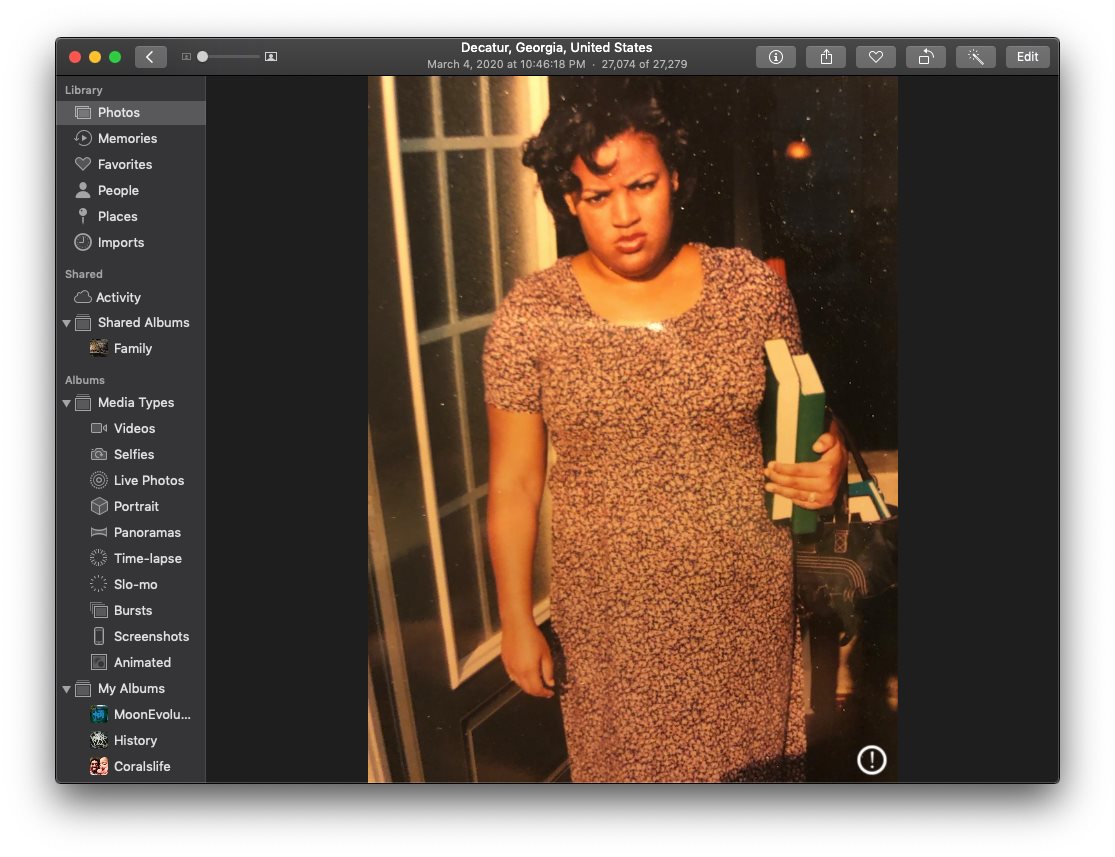Select Memories in the sidebar
1115x857 pixels.
pyautogui.click(x=127, y=139)
